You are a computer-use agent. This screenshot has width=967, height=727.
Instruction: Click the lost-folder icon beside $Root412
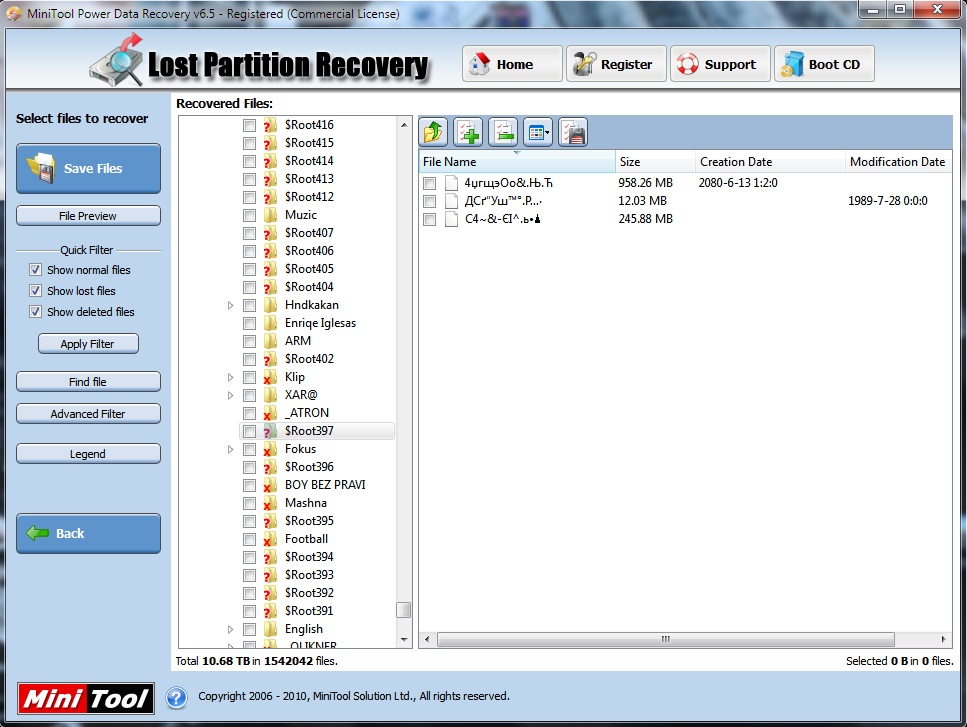270,197
